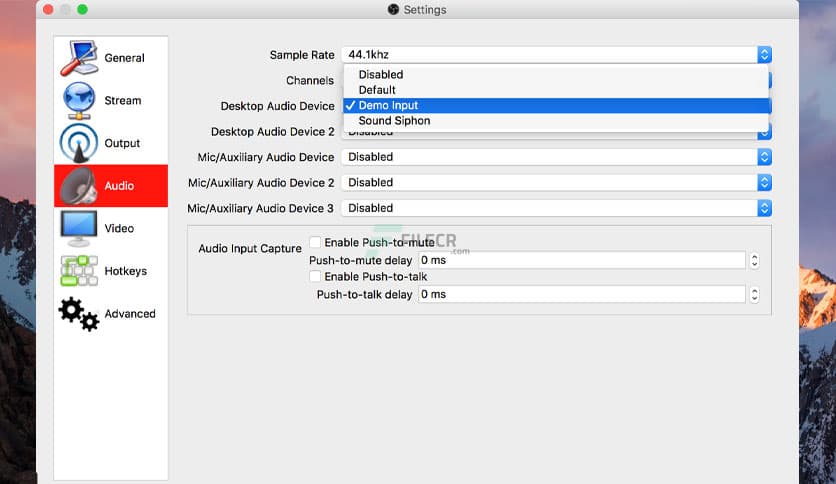Pick Default in the device list
Screen dimensions: 836x484
coord(377,90)
